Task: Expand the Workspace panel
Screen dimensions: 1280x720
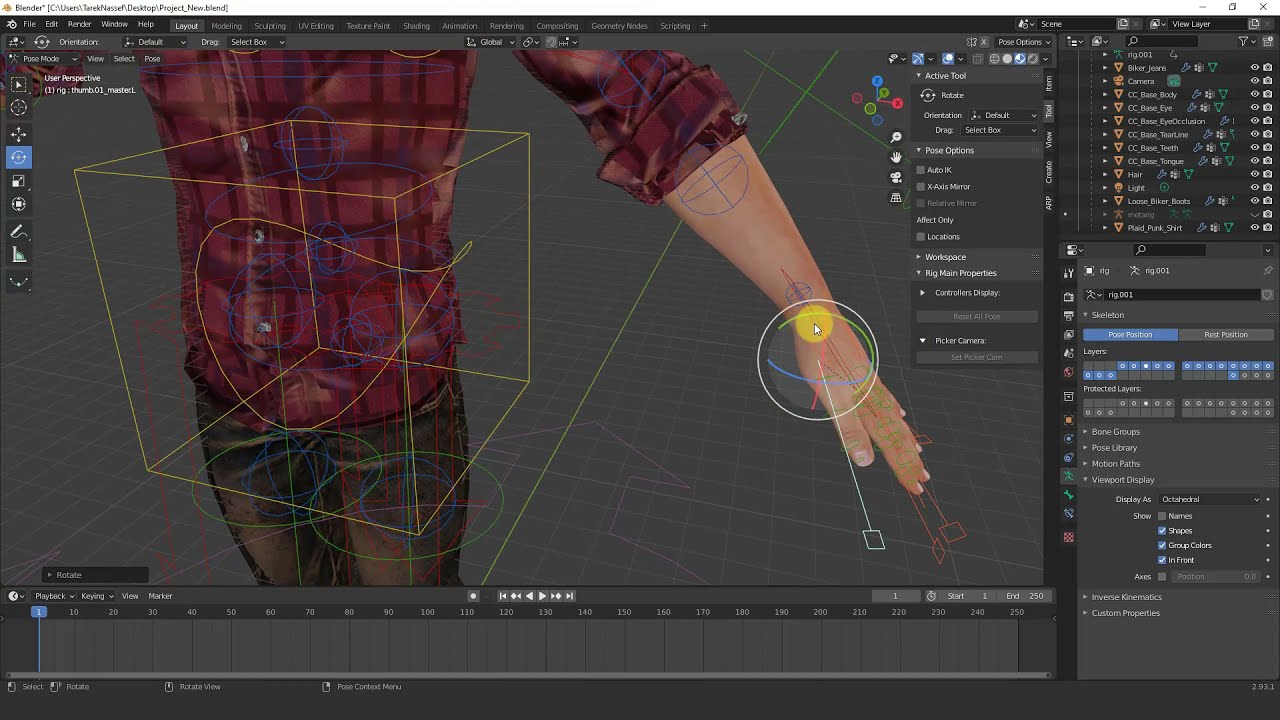Action: pyautogui.click(x=945, y=257)
